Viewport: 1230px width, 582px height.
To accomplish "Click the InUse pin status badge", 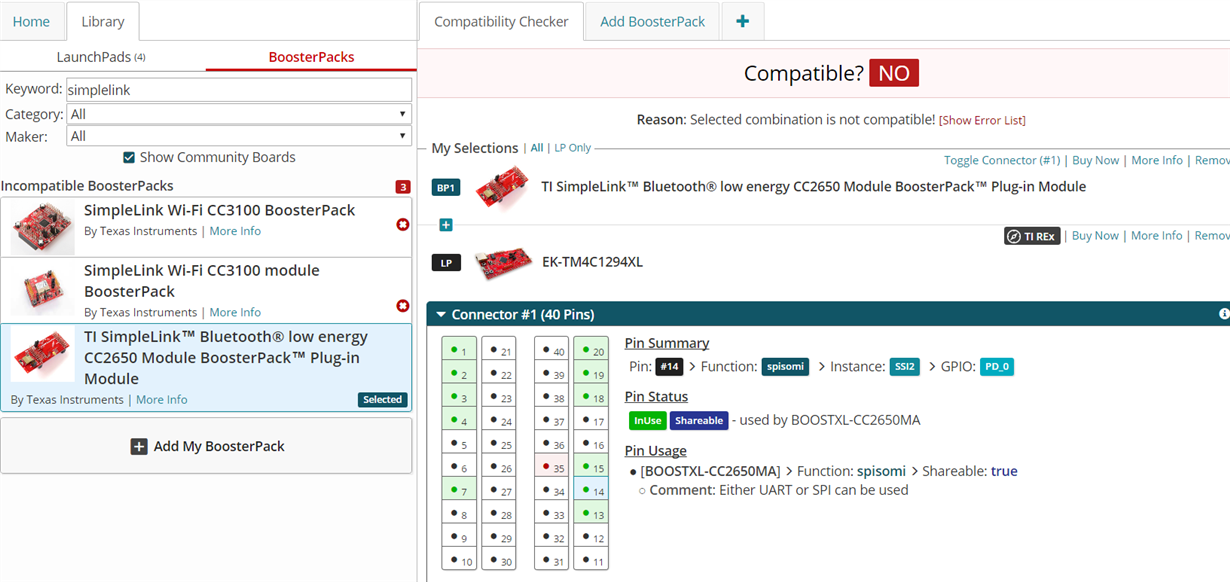I will click(x=647, y=421).
